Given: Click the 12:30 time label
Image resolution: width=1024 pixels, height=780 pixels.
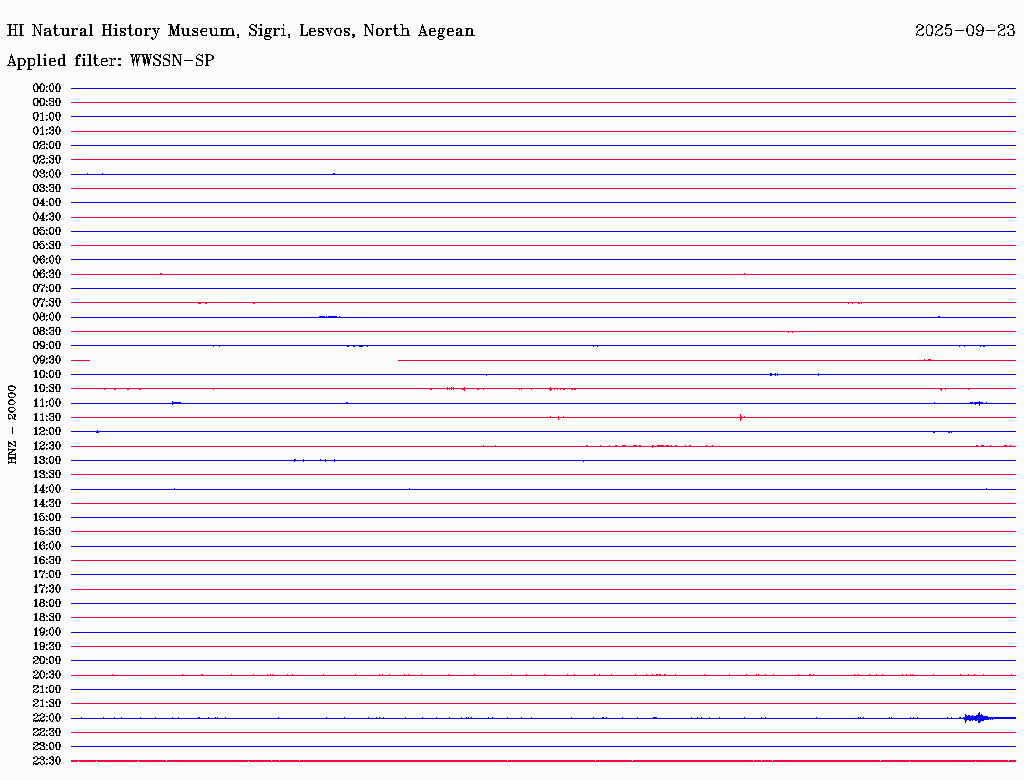Looking at the screenshot, I should [47, 446].
